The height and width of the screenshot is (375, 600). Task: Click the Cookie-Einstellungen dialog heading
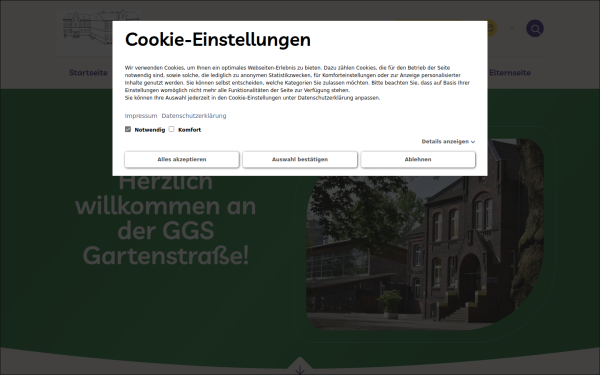218,39
